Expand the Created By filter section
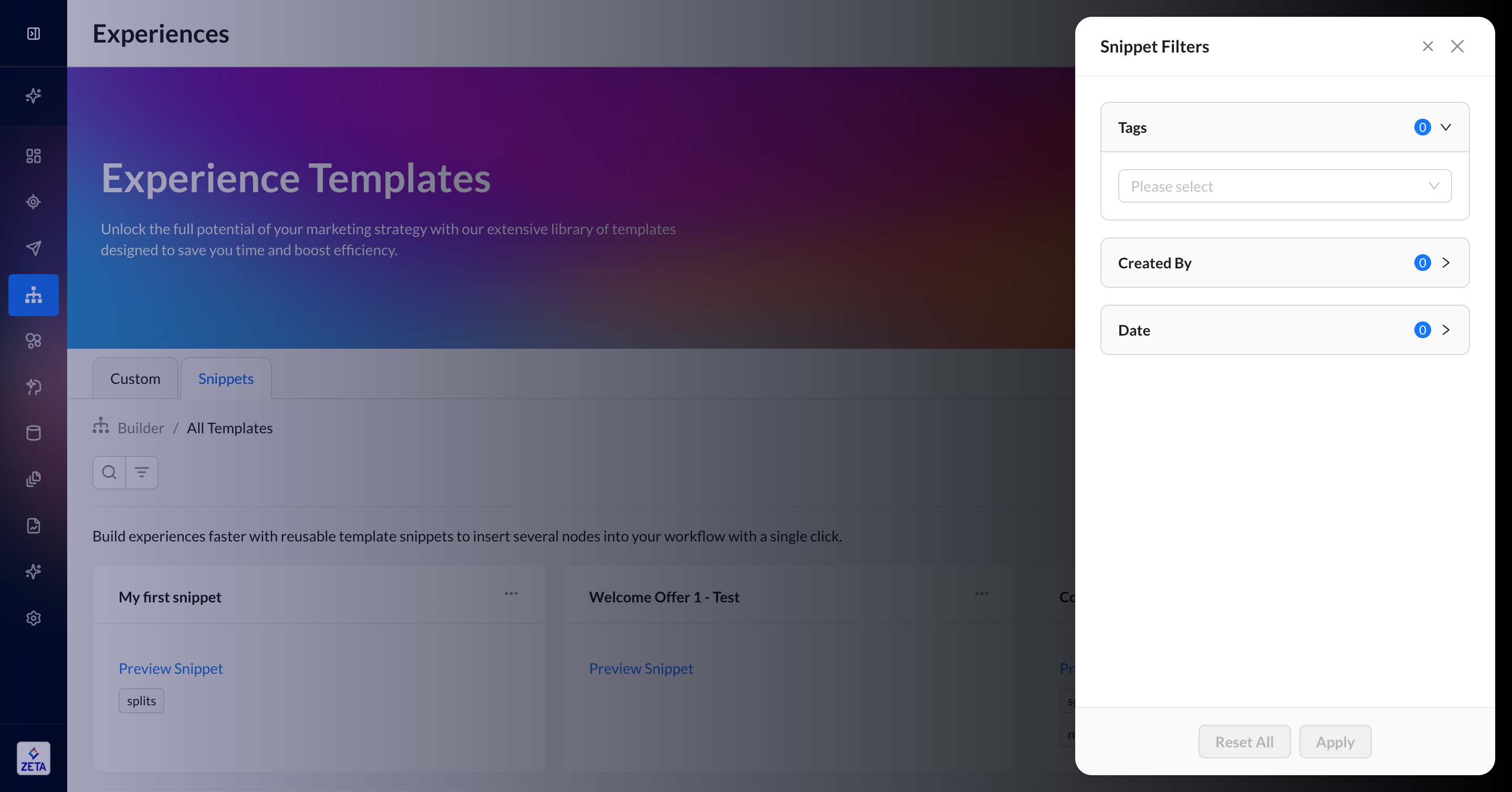 [1445, 263]
